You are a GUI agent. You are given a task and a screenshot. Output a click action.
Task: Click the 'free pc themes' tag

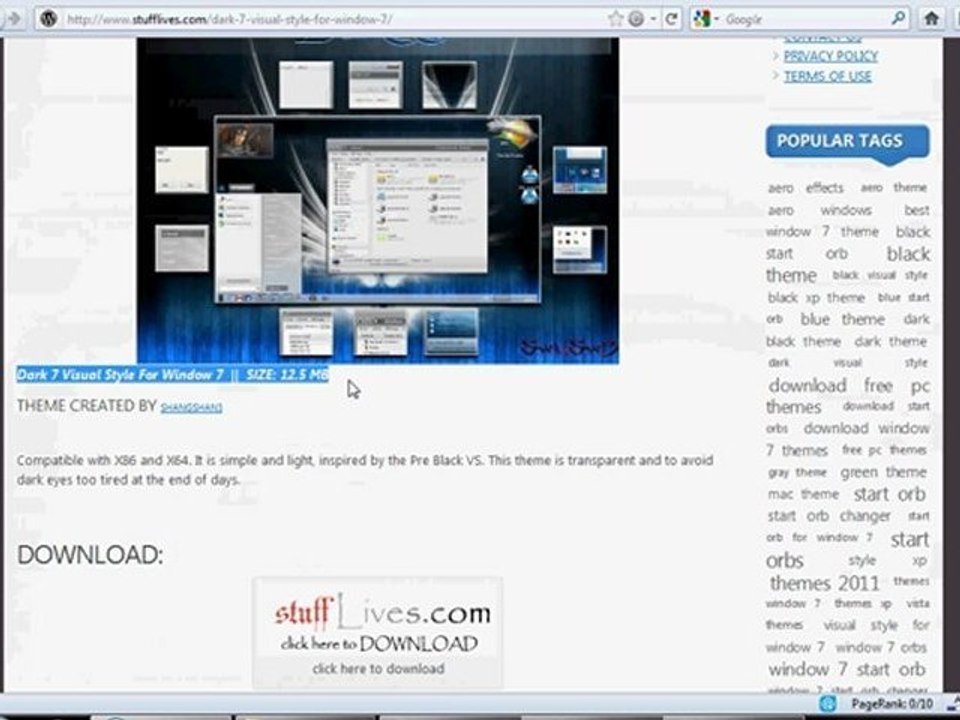(883, 450)
